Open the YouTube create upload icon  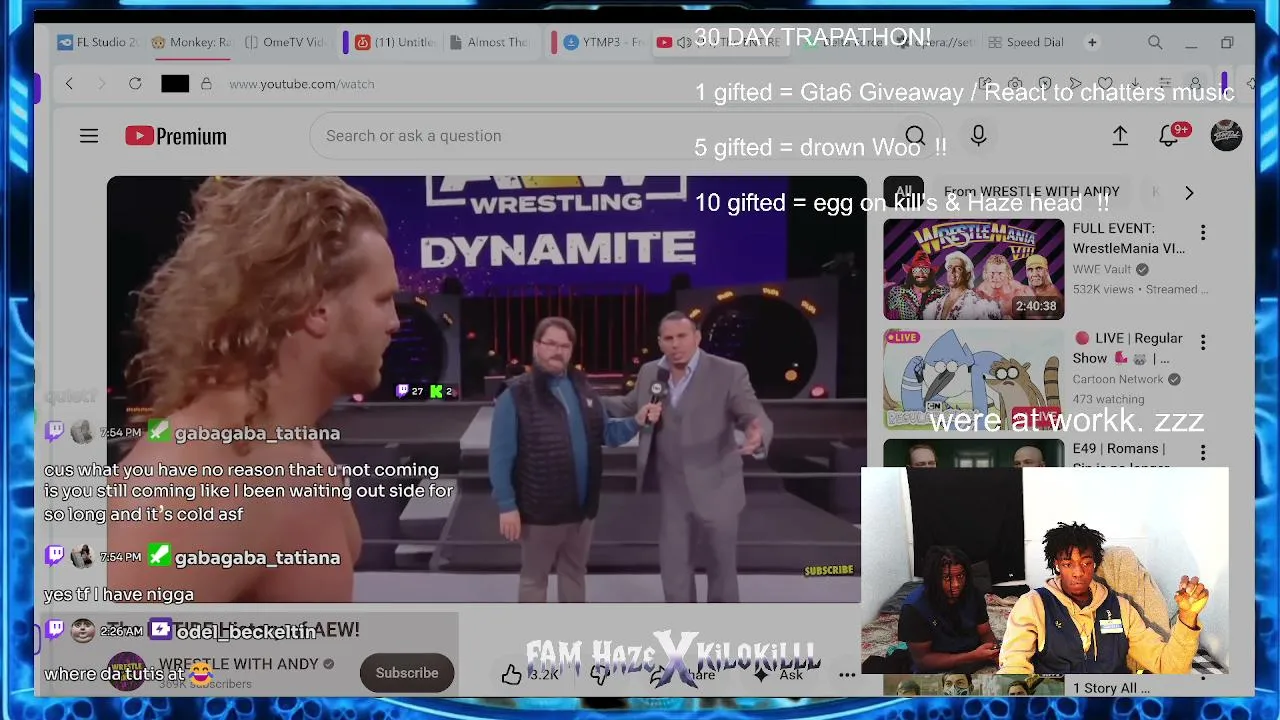pos(1120,136)
